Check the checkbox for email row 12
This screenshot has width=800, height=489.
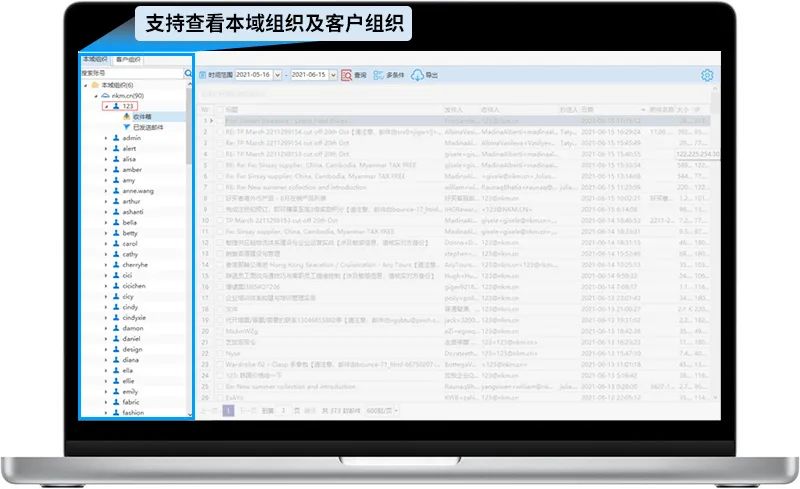(221, 243)
